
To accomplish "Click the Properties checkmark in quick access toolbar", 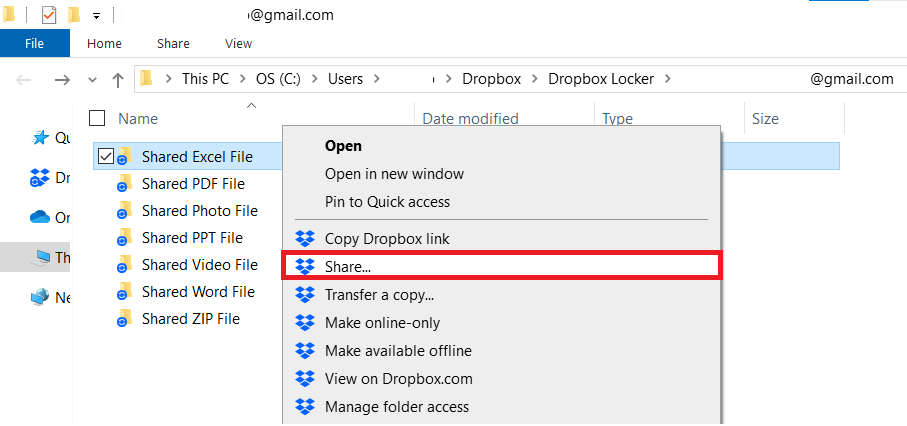I will coord(49,15).
